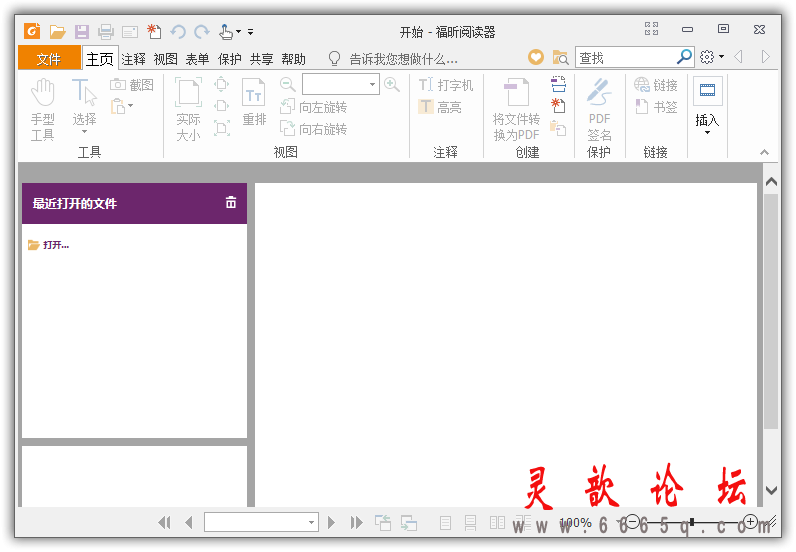
Task: Click 向右旋转 rotate right
Action: [314, 129]
